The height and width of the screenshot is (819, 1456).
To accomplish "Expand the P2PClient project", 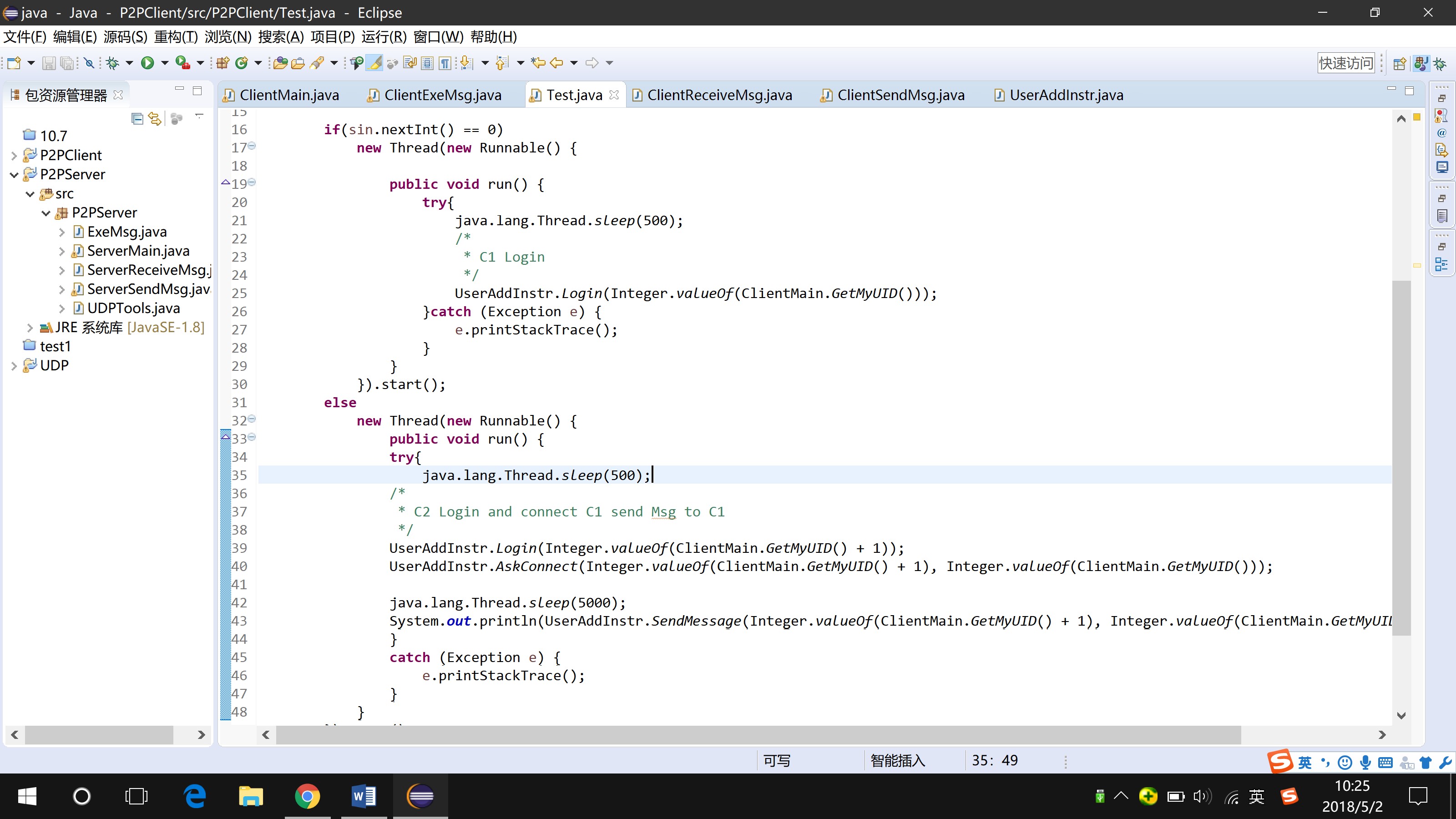I will coord(14,156).
